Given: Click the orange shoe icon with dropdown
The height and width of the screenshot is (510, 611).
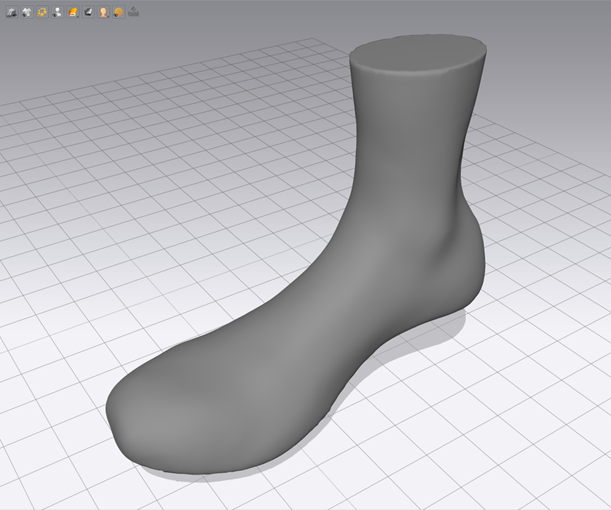Looking at the screenshot, I should click(73, 12).
